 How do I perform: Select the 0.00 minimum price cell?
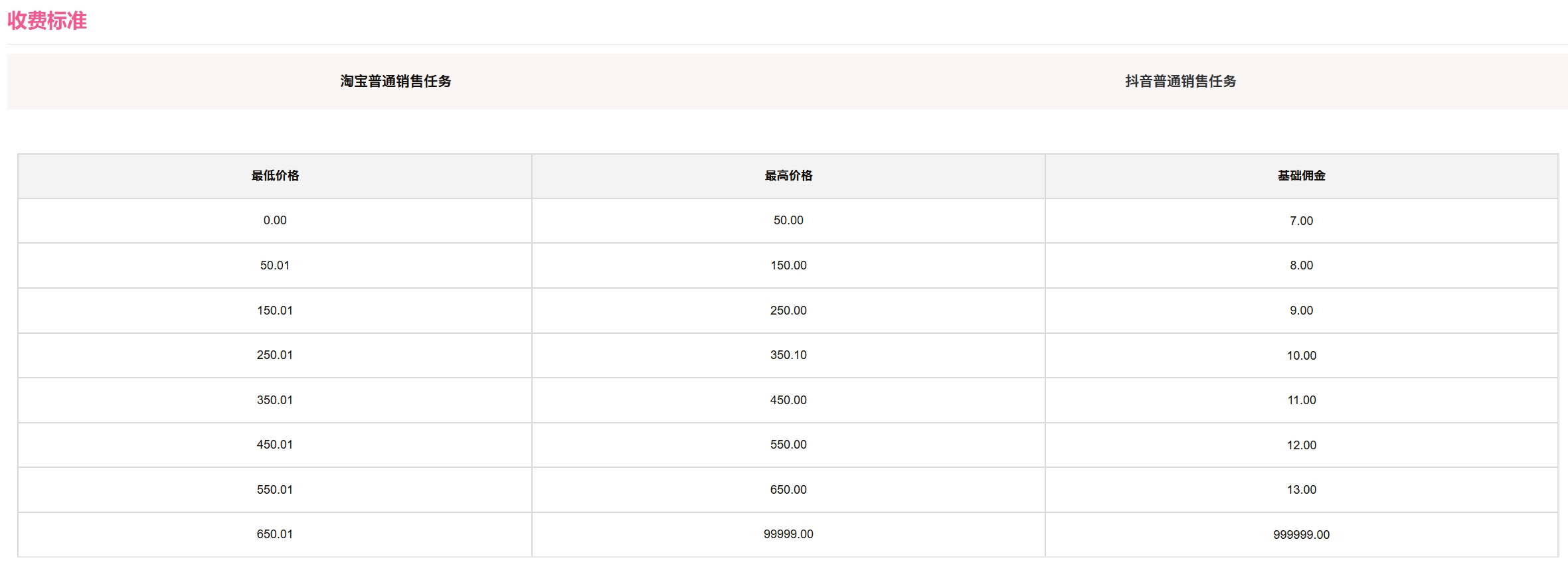(x=275, y=220)
